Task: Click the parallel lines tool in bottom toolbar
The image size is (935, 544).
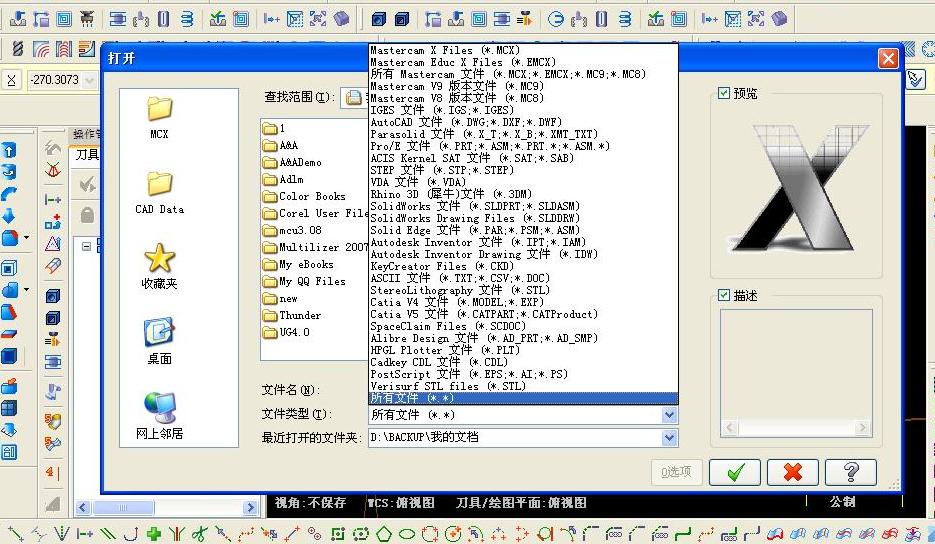Action: click(108, 534)
